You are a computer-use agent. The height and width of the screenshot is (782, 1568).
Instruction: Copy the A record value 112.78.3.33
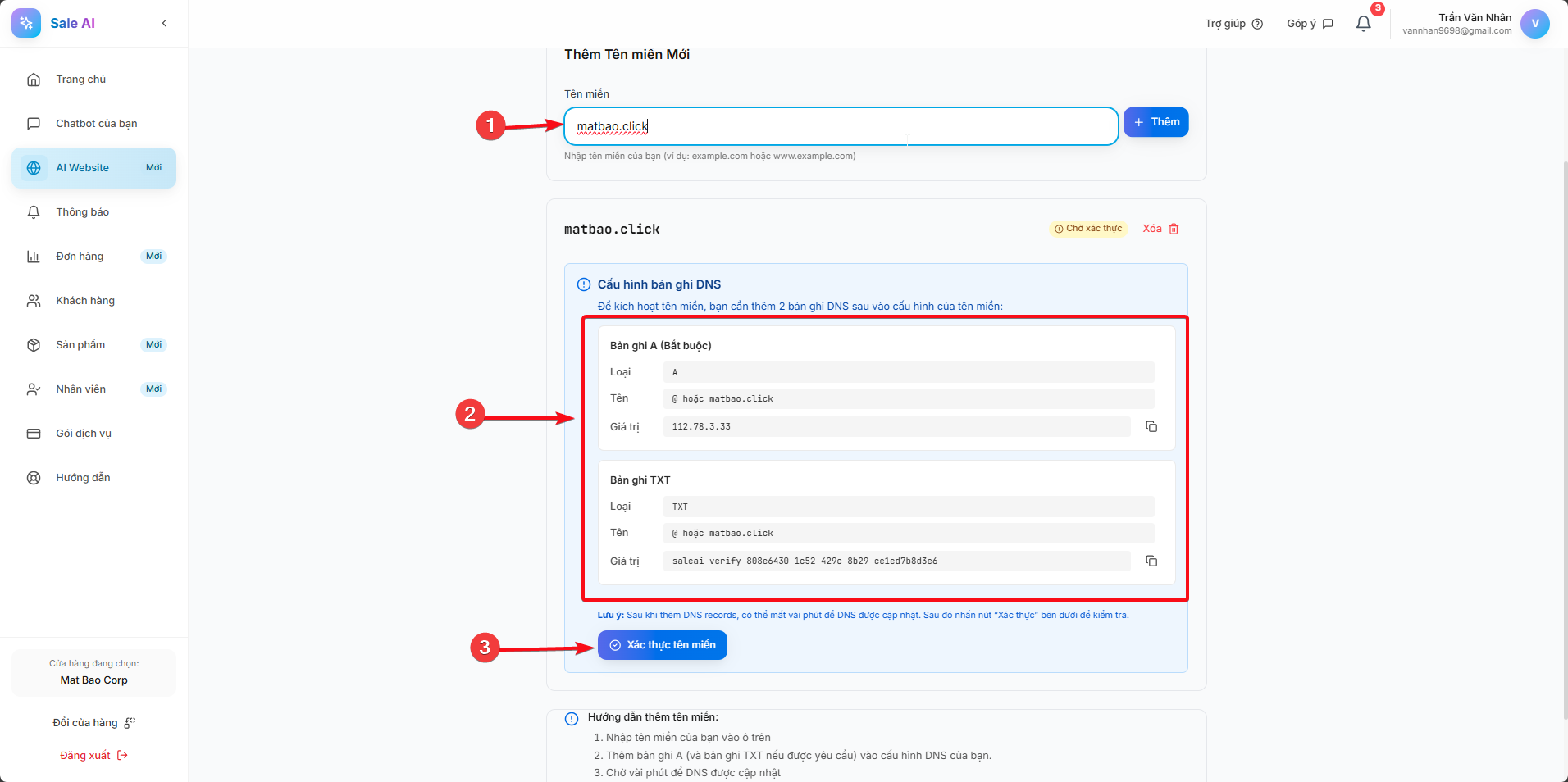(1151, 426)
